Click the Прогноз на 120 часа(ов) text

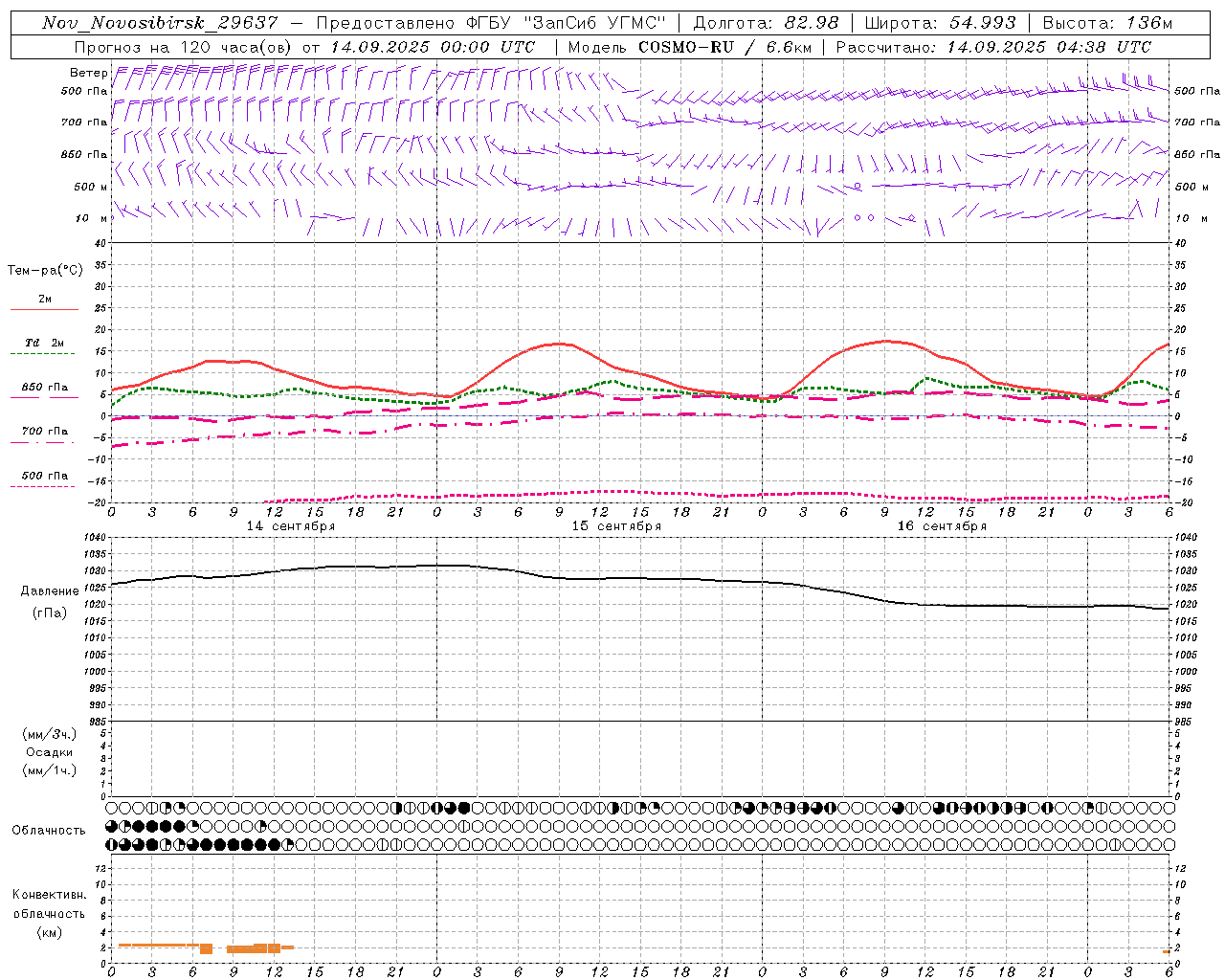coord(184,47)
